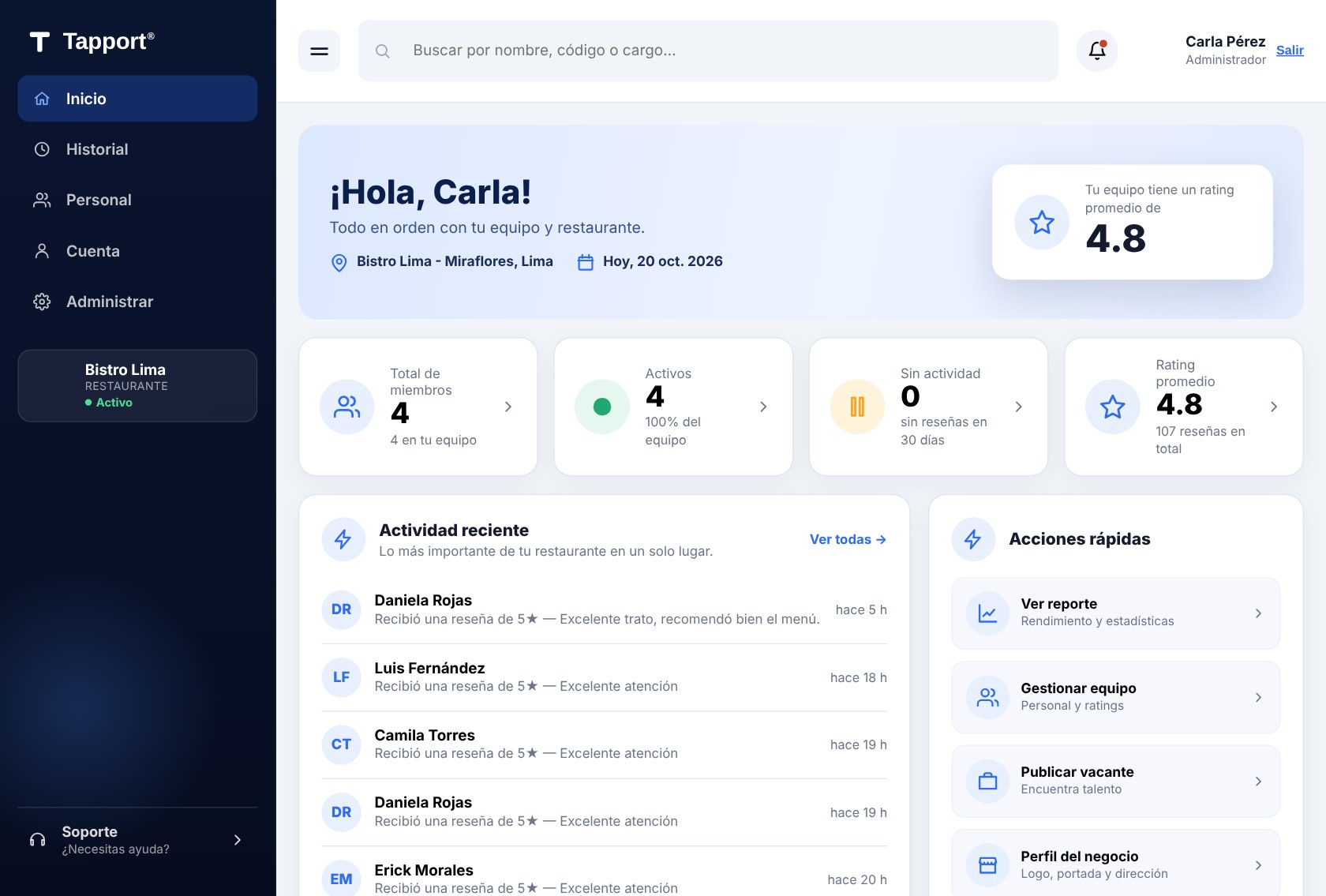Click the briefcase icon for Publicar vacante
1326x896 pixels.
[x=987, y=782]
